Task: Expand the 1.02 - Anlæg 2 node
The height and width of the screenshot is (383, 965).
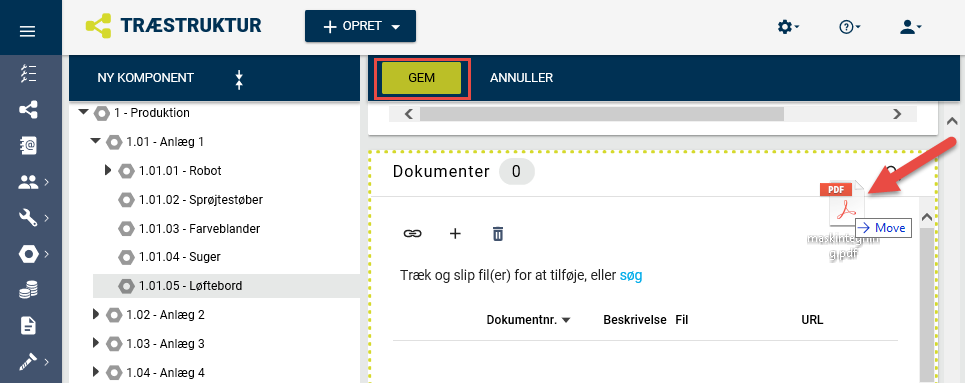Action: coord(95,314)
